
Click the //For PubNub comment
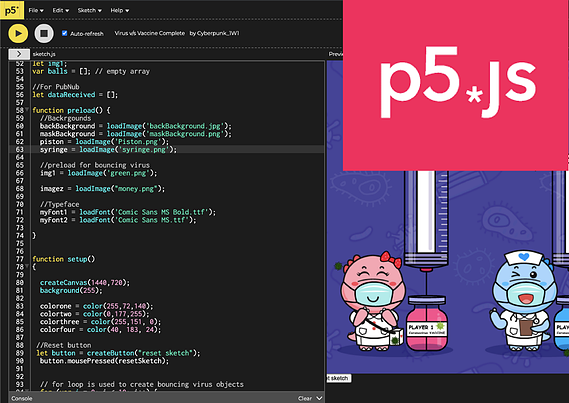point(56,87)
